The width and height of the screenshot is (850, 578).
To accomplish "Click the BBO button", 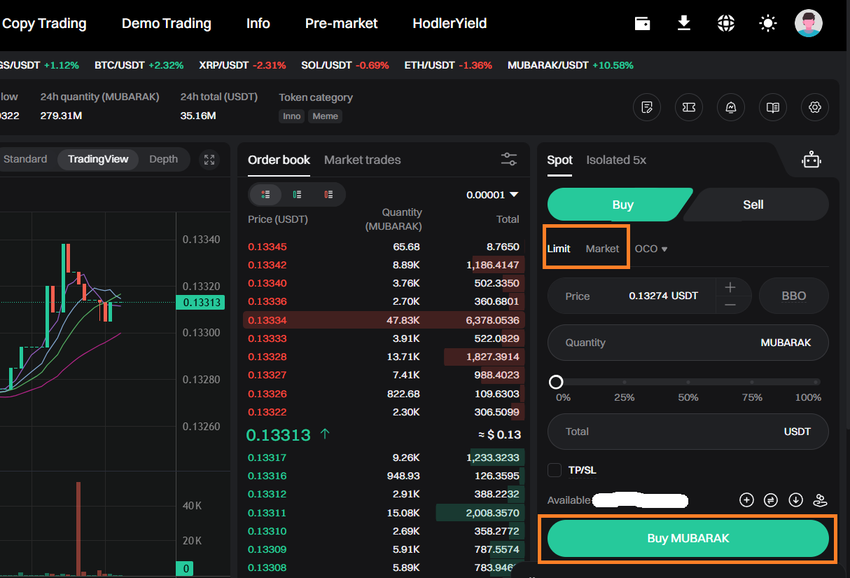I will coord(793,296).
